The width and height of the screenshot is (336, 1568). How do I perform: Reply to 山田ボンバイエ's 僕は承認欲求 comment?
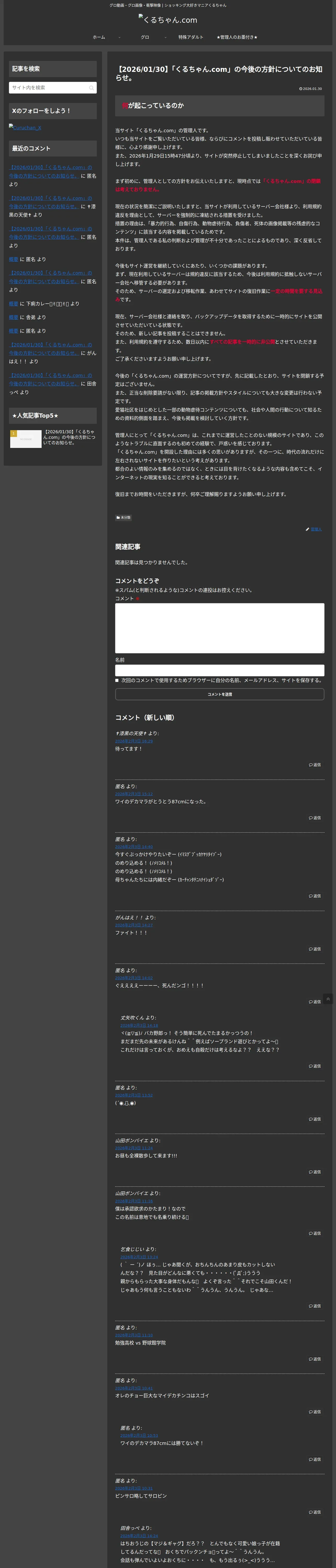click(315, 1233)
